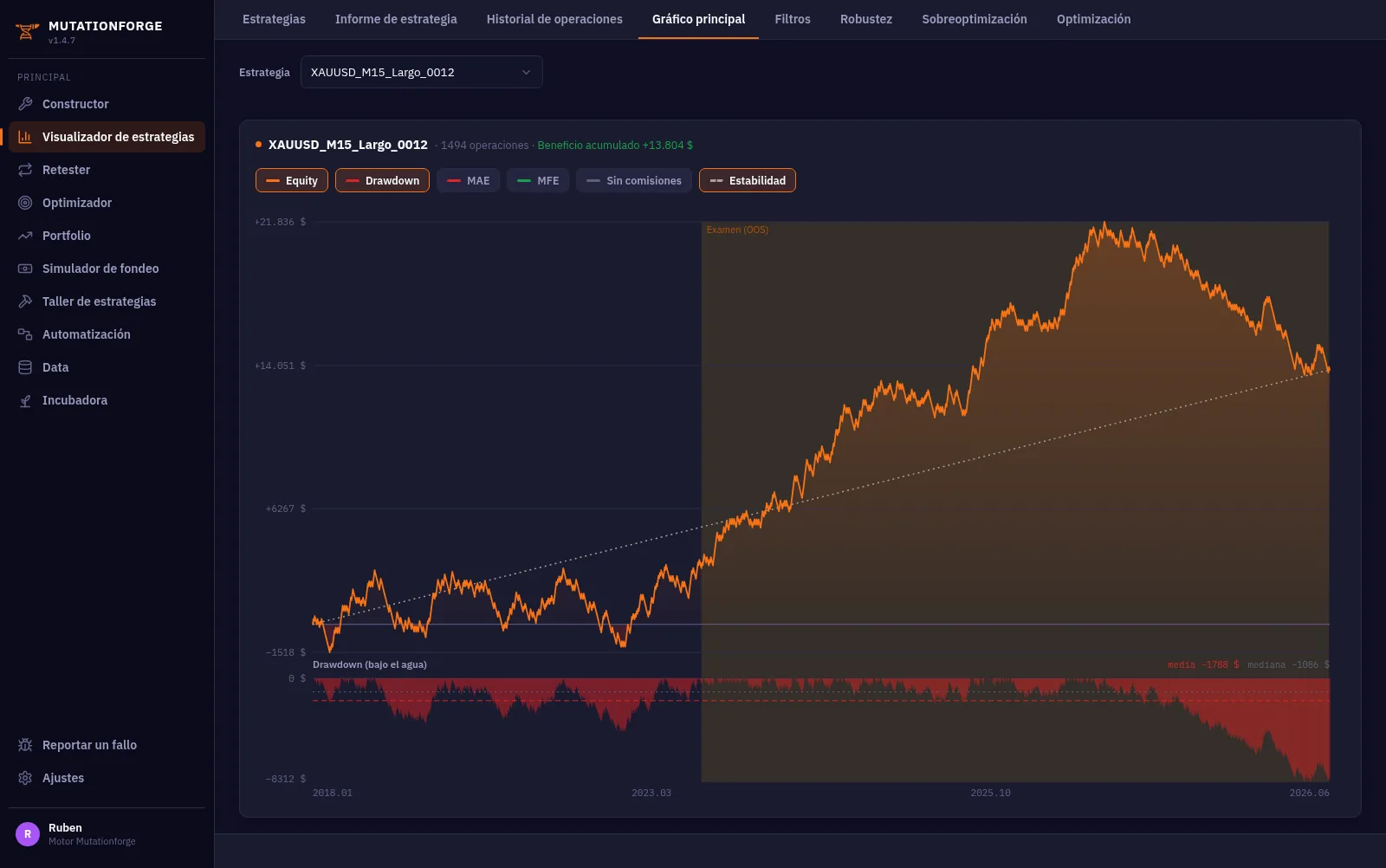Click the Motor Mutationforge subtitle
The image size is (1386, 868).
[92, 841]
